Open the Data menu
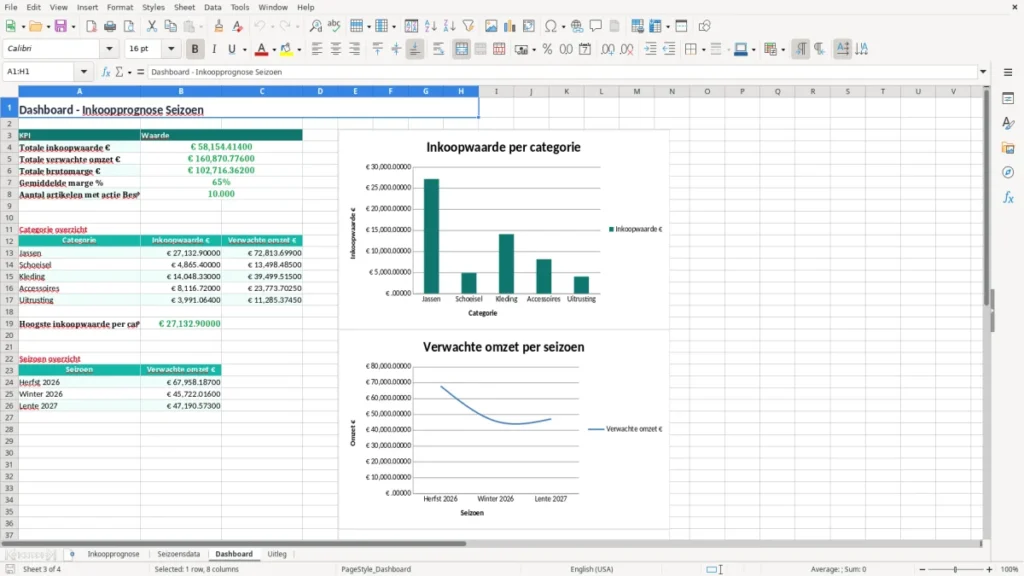The width and height of the screenshot is (1024, 576). pyautogui.click(x=212, y=7)
